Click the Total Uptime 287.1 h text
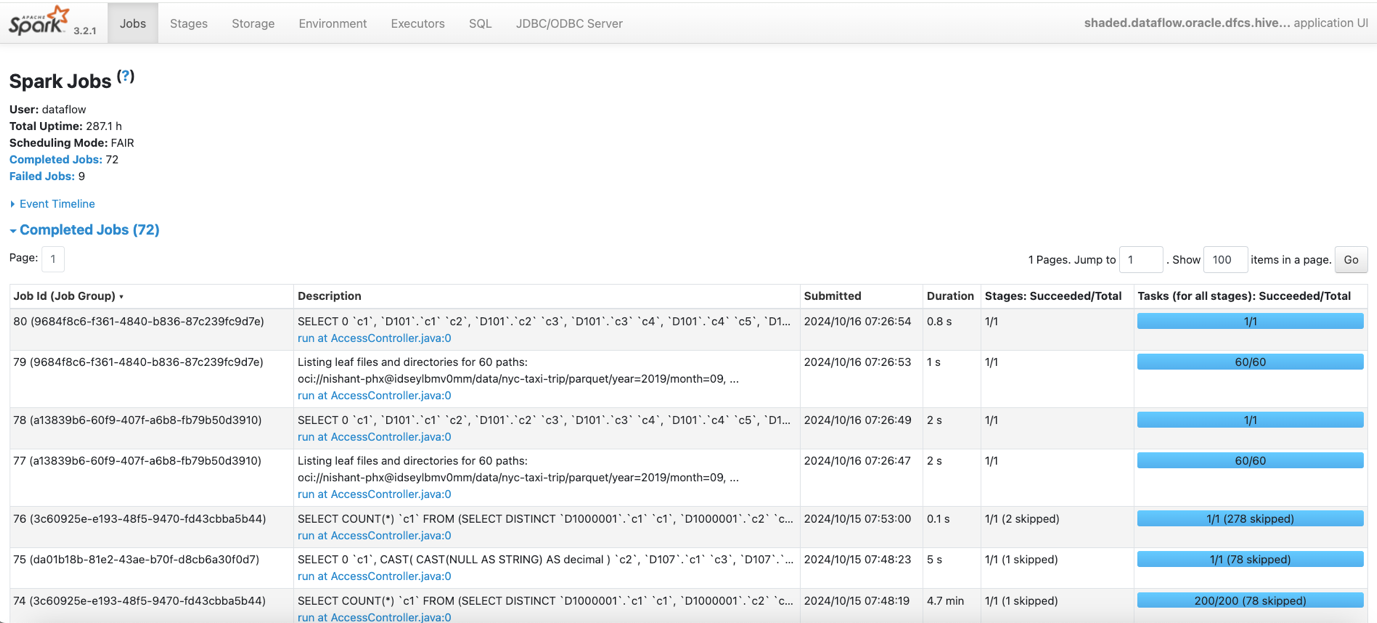1377x623 pixels. (x=65, y=126)
